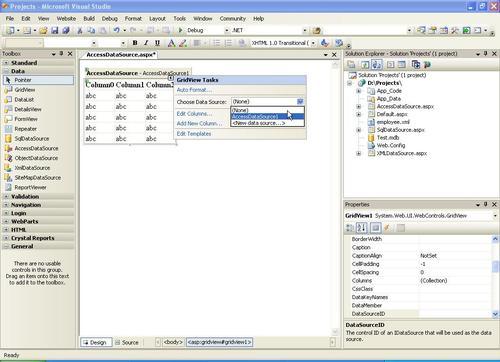Click the asp:gridview breadcrumb tag
Viewport: 500px width, 362px height.
[x=219, y=342]
